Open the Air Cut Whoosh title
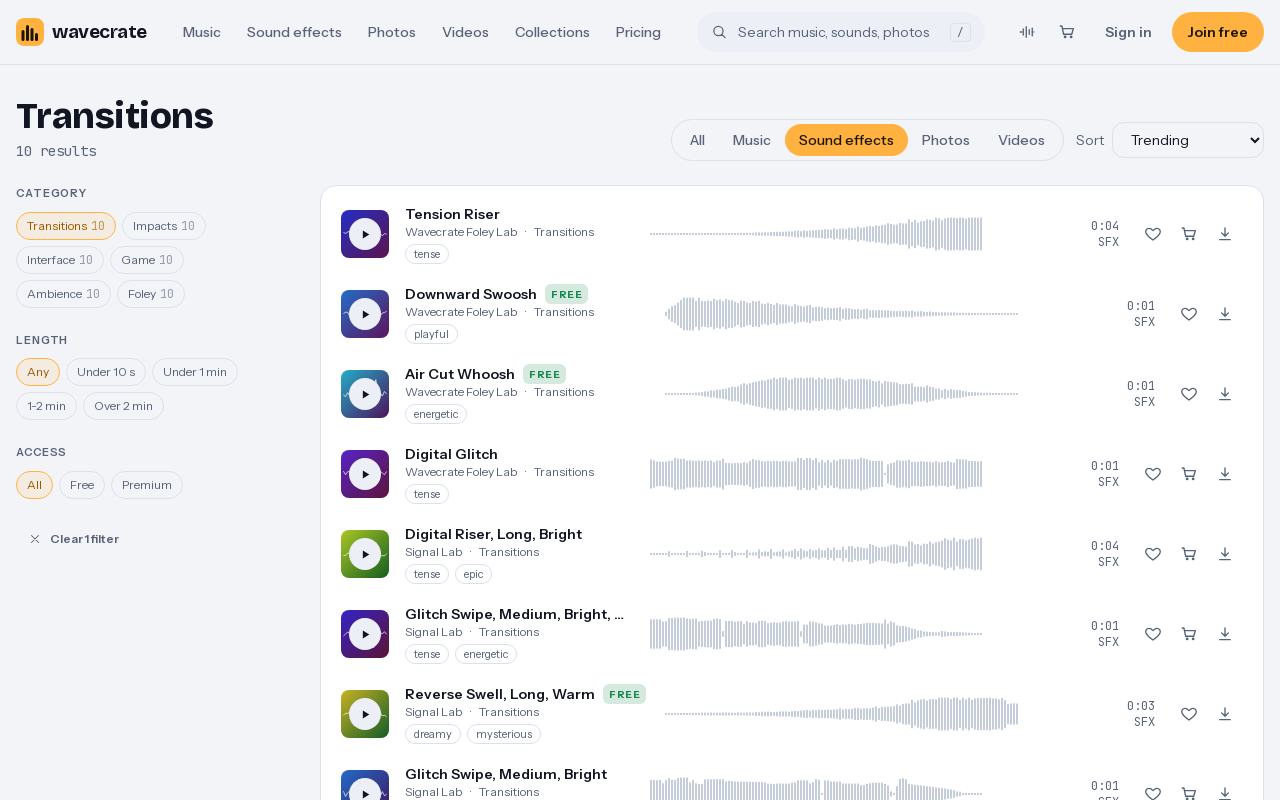 click(460, 374)
